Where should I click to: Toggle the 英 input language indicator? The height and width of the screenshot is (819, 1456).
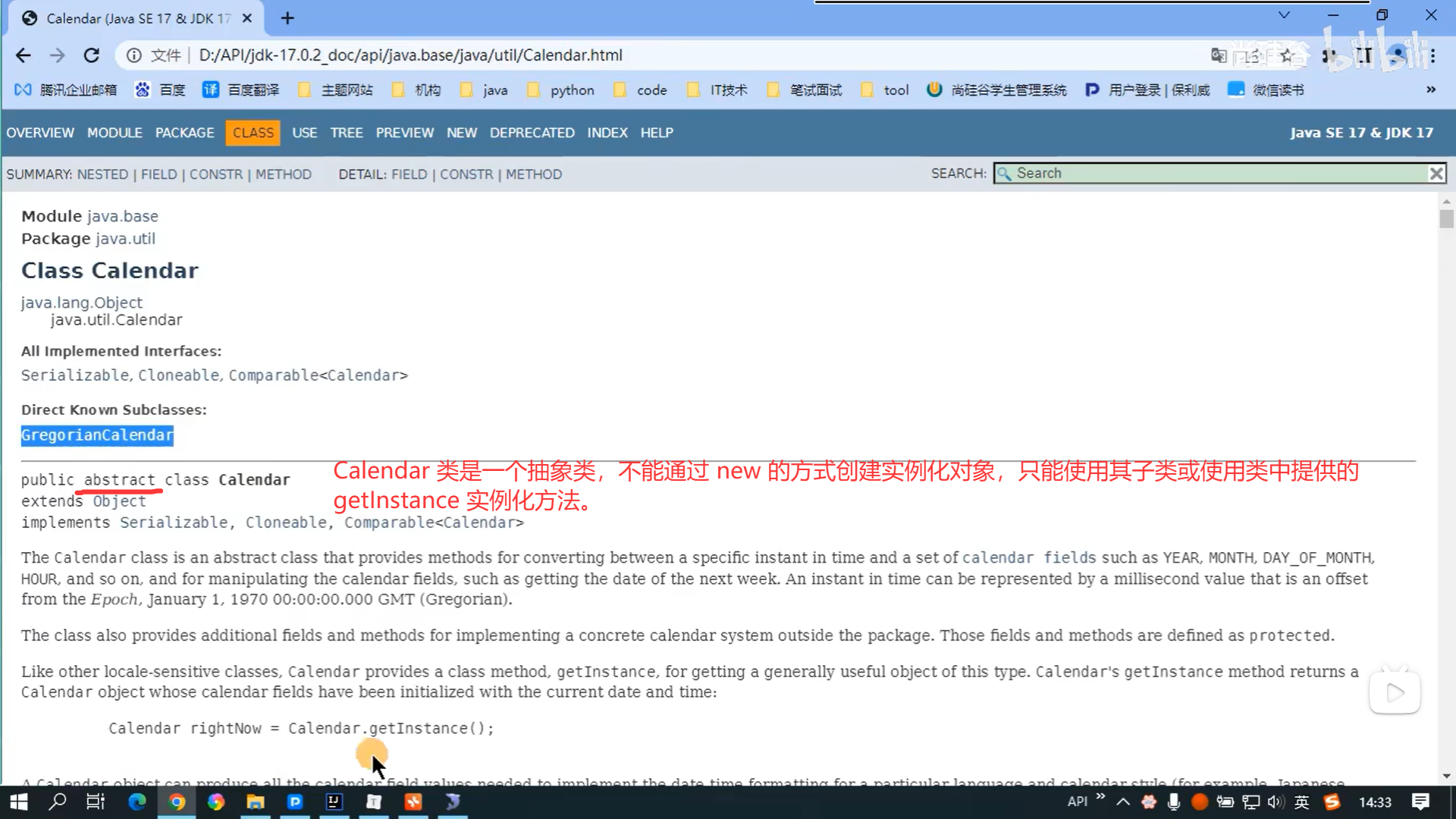tap(1302, 802)
